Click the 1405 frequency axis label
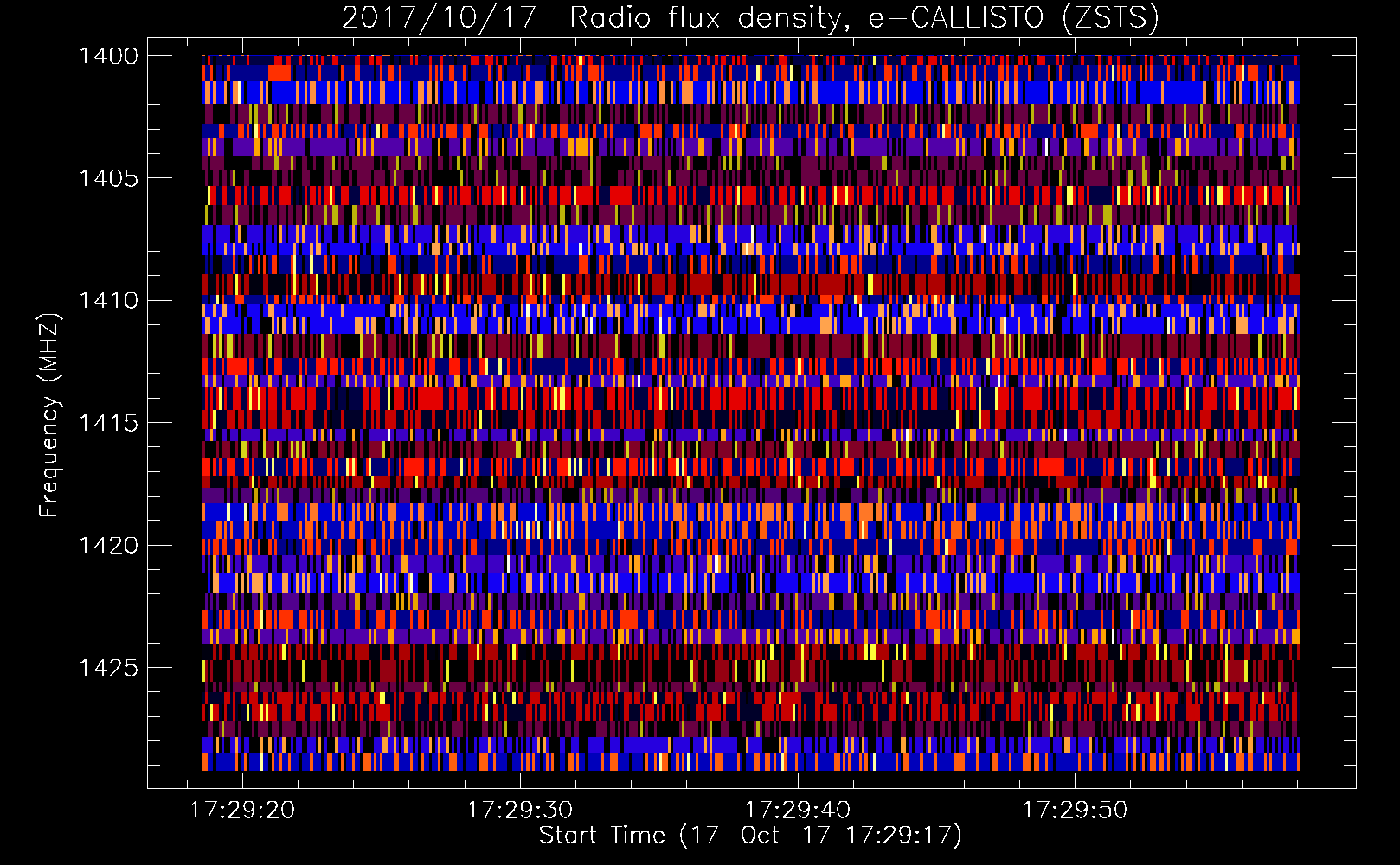 108,178
